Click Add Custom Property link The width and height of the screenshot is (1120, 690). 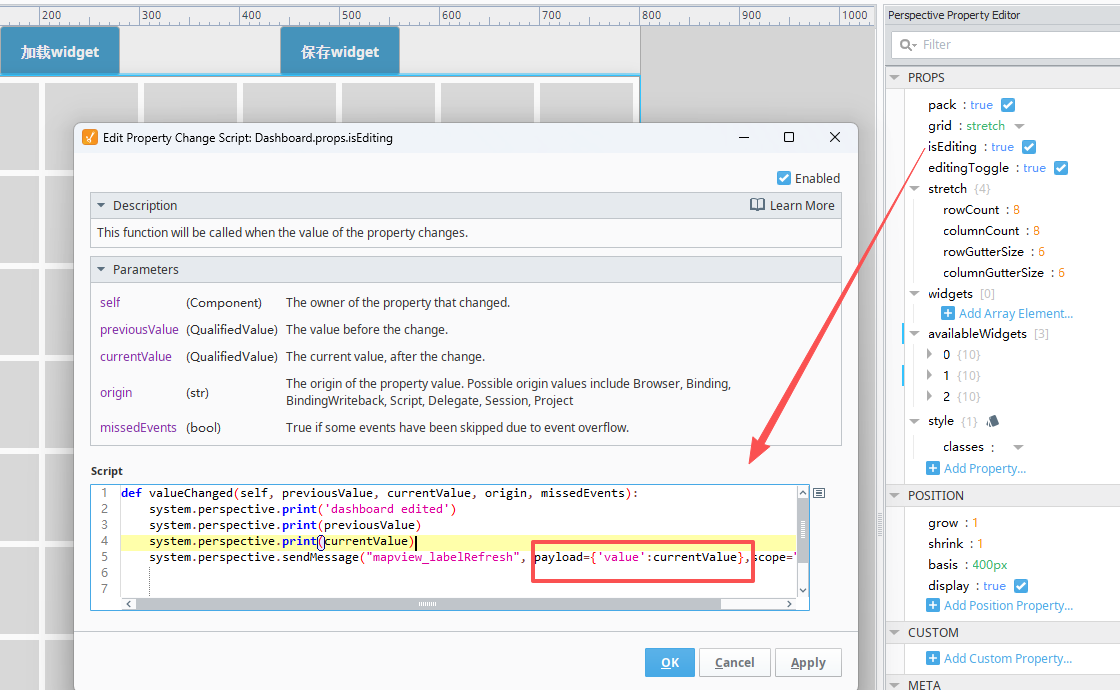pyautogui.click(x=1007, y=659)
